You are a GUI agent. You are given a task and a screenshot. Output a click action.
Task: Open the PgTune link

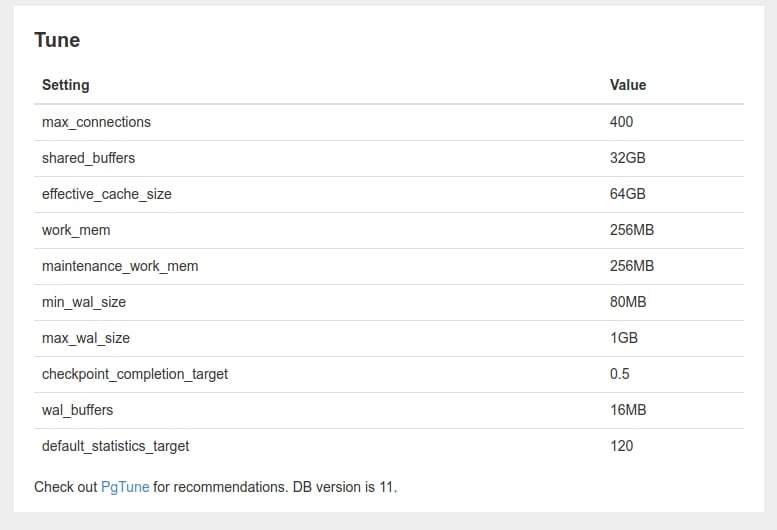tap(125, 487)
